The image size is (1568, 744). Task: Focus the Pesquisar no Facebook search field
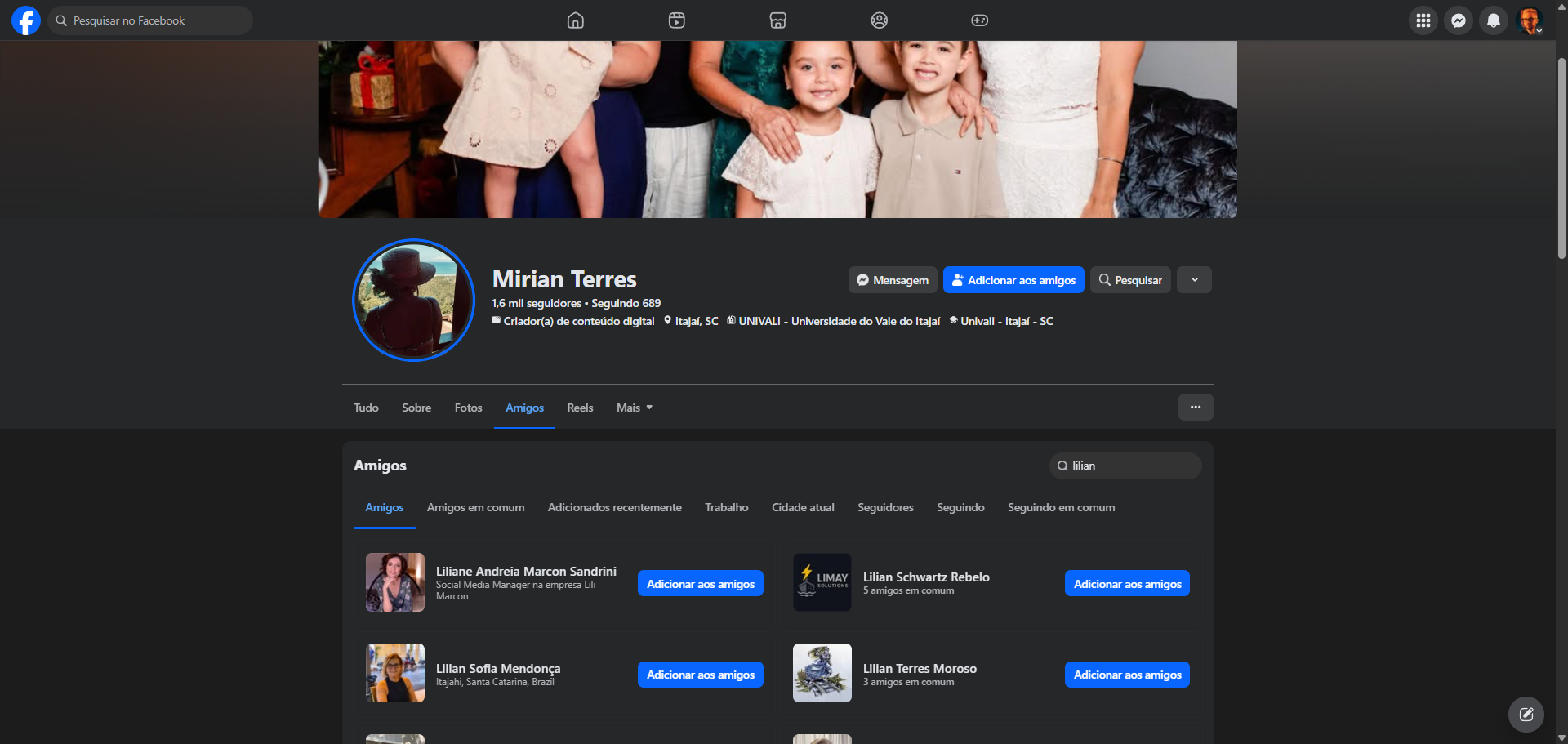tap(150, 20)
